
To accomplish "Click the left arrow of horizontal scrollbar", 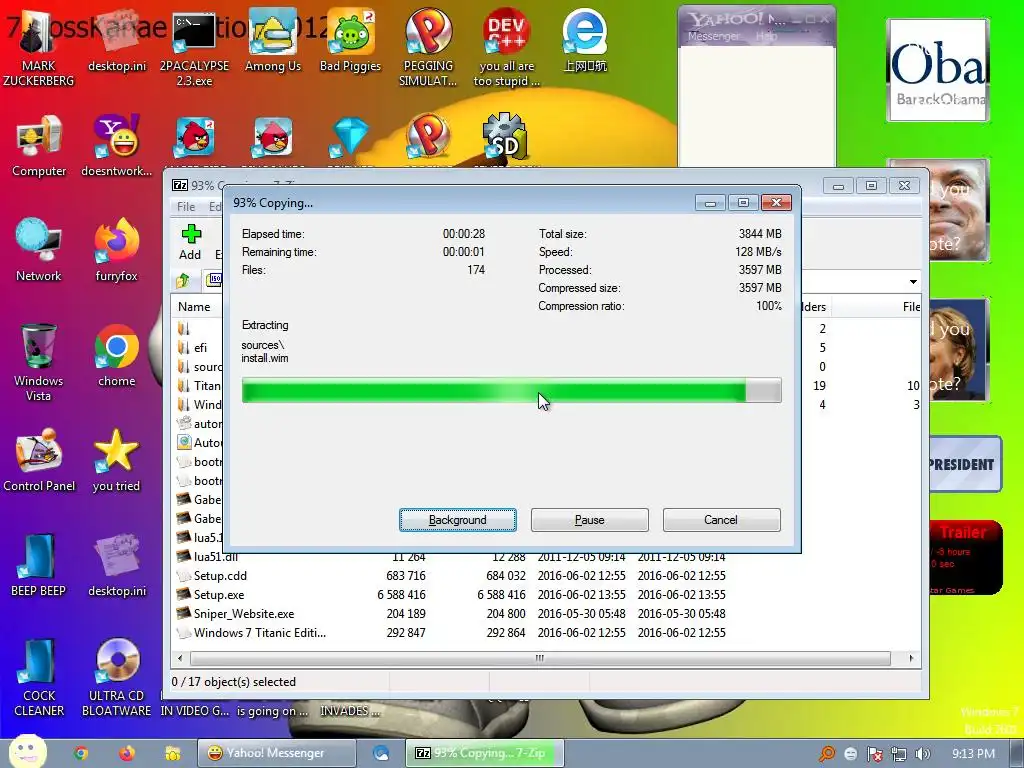I will click(x=180, y=658).
